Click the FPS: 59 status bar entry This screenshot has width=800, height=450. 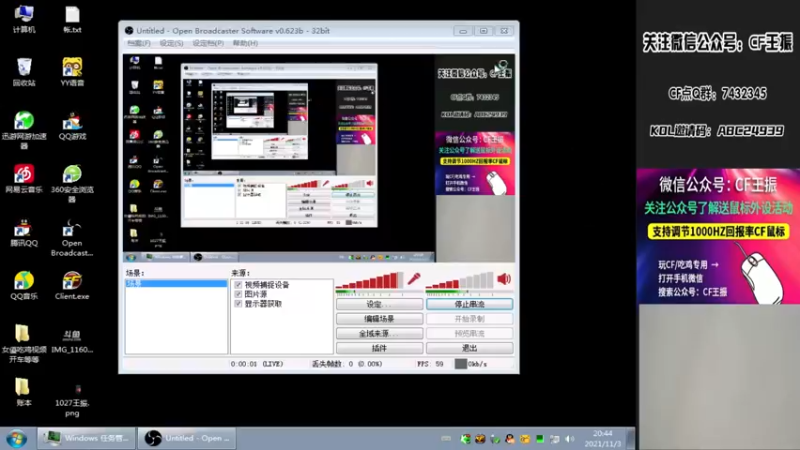pos(430,364)
